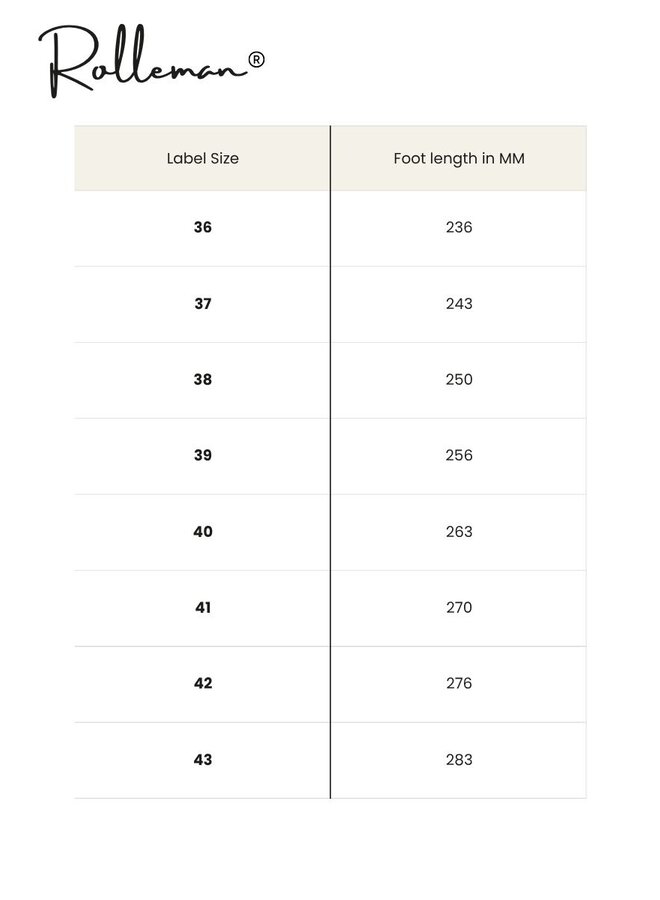
Task: Click label size 41
Action: (x=203, y=607)
